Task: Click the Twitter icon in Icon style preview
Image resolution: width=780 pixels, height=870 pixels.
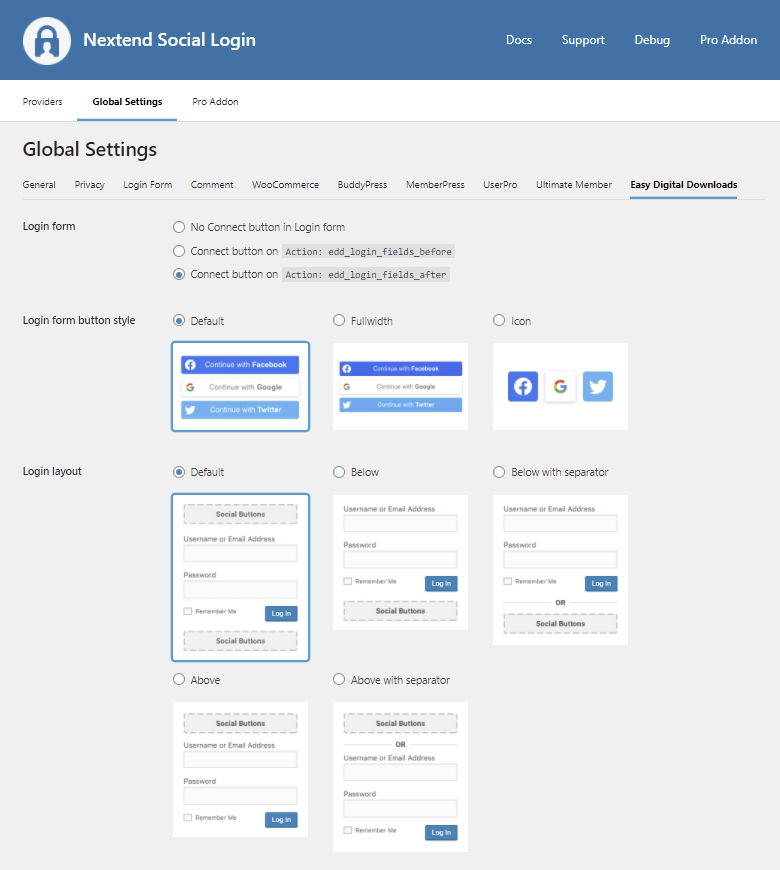Action: click(x=597, y=386)
